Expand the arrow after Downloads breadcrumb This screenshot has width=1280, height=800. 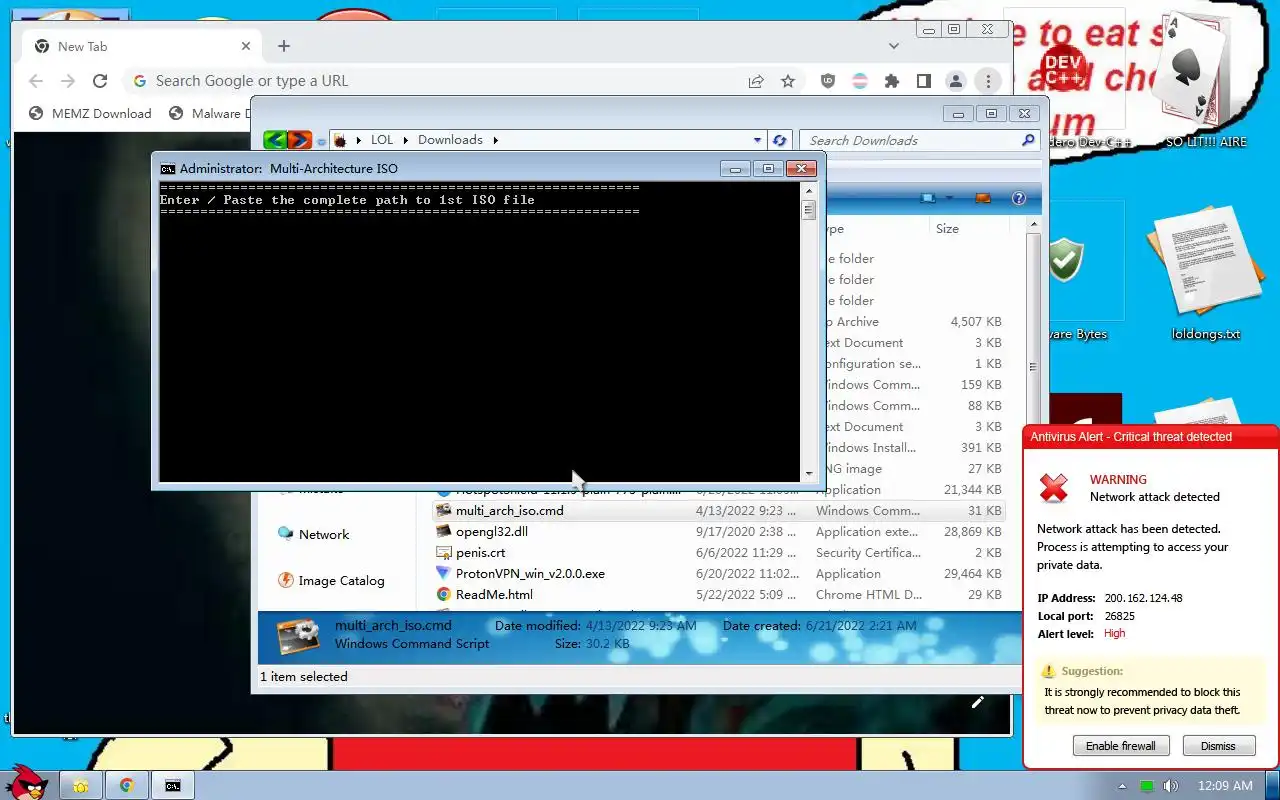click(495, 140)
